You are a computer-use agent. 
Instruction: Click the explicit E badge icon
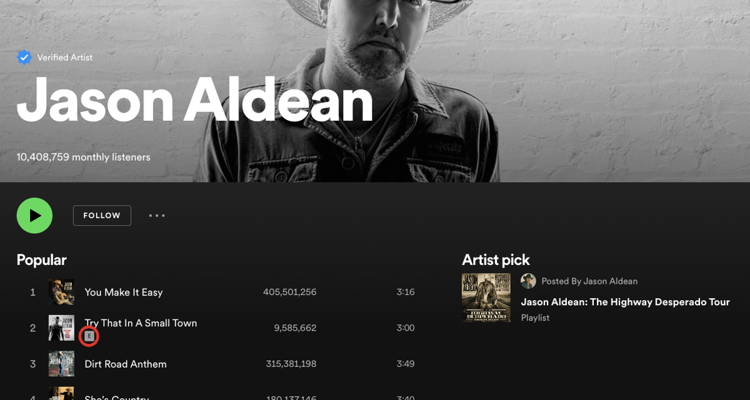click(88, 336)
